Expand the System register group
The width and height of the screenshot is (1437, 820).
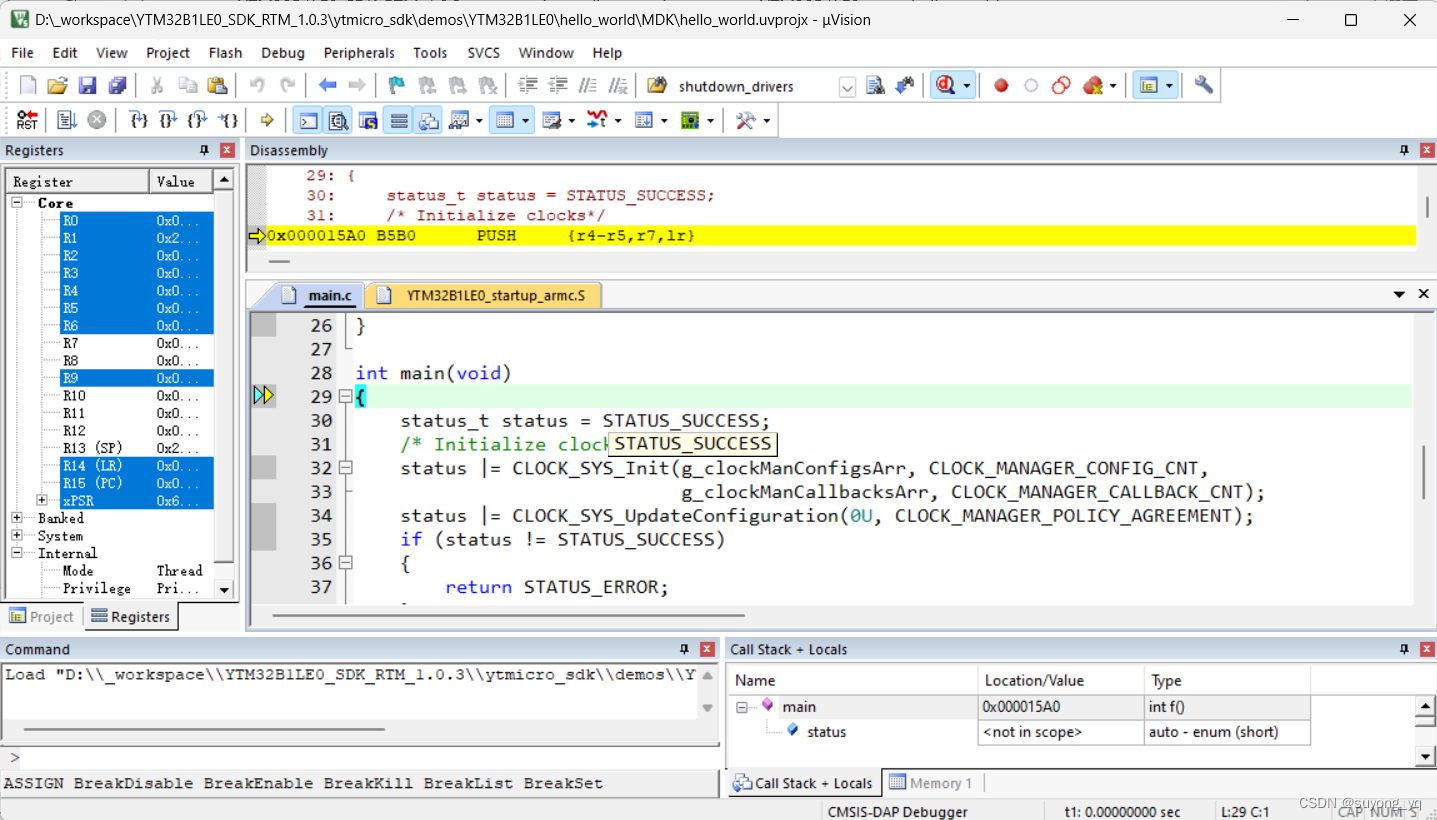point(18,536)
